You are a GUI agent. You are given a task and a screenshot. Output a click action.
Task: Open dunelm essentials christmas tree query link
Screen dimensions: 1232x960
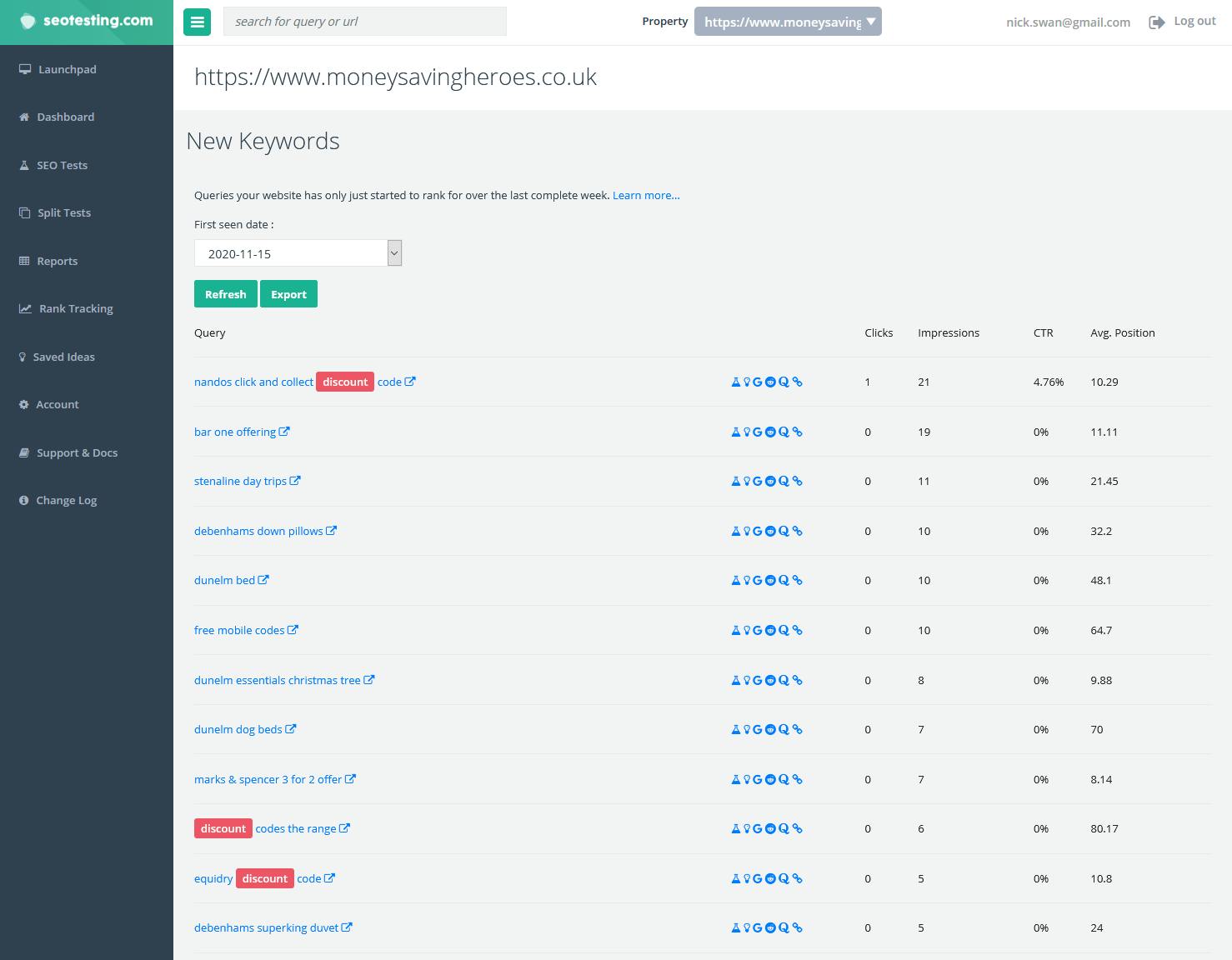coord(284,680)
